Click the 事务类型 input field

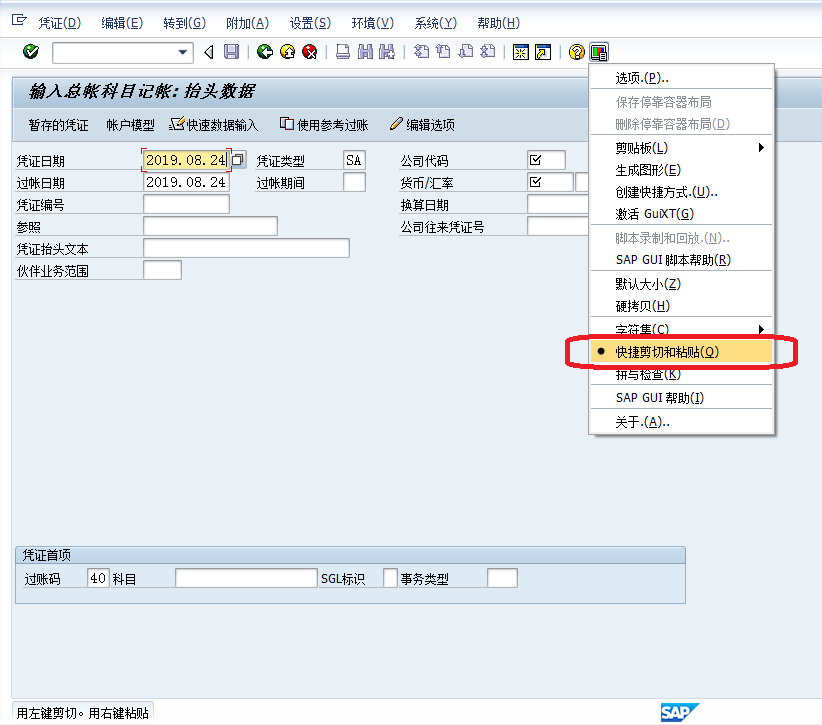click(x=502, y=578)
